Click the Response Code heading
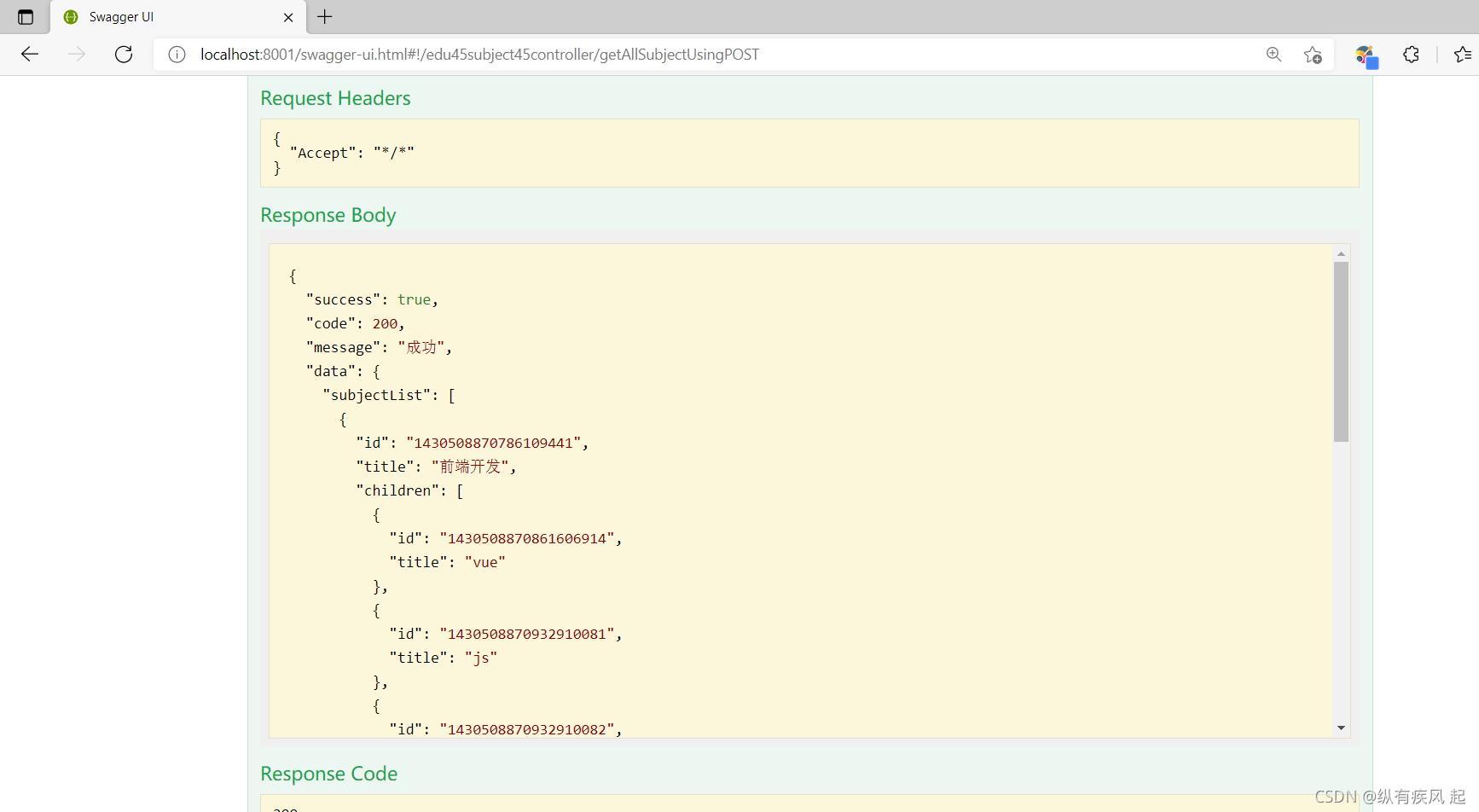Screen dimensions: 1479x812 328,774
